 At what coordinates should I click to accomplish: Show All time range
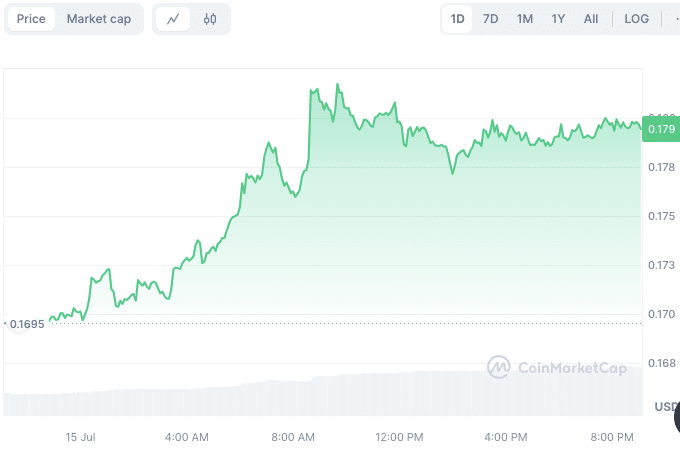coord(591,19)
